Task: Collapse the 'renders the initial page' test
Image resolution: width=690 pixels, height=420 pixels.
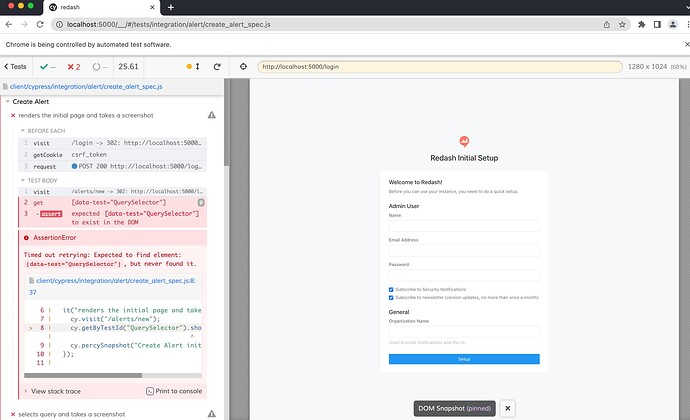Action: point(86,115)
